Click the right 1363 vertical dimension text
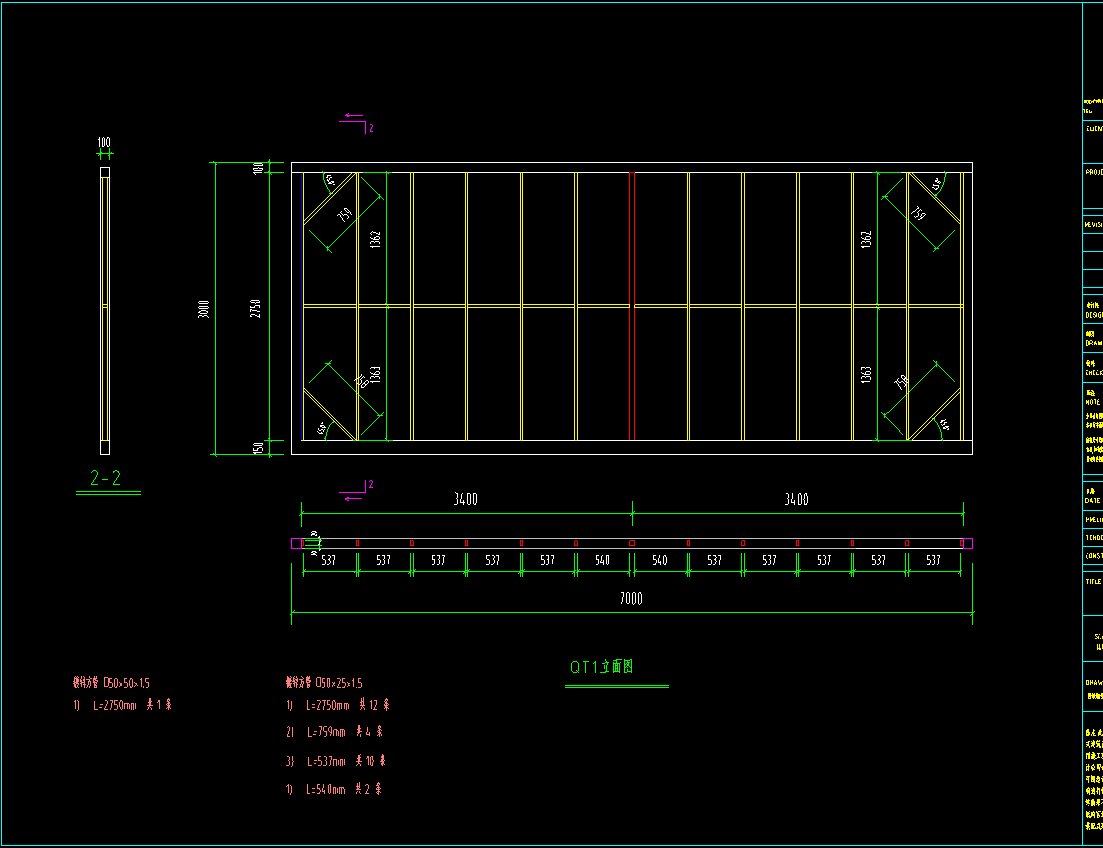This screenshot has height=848, width=1103. click(x=866, y=376)
